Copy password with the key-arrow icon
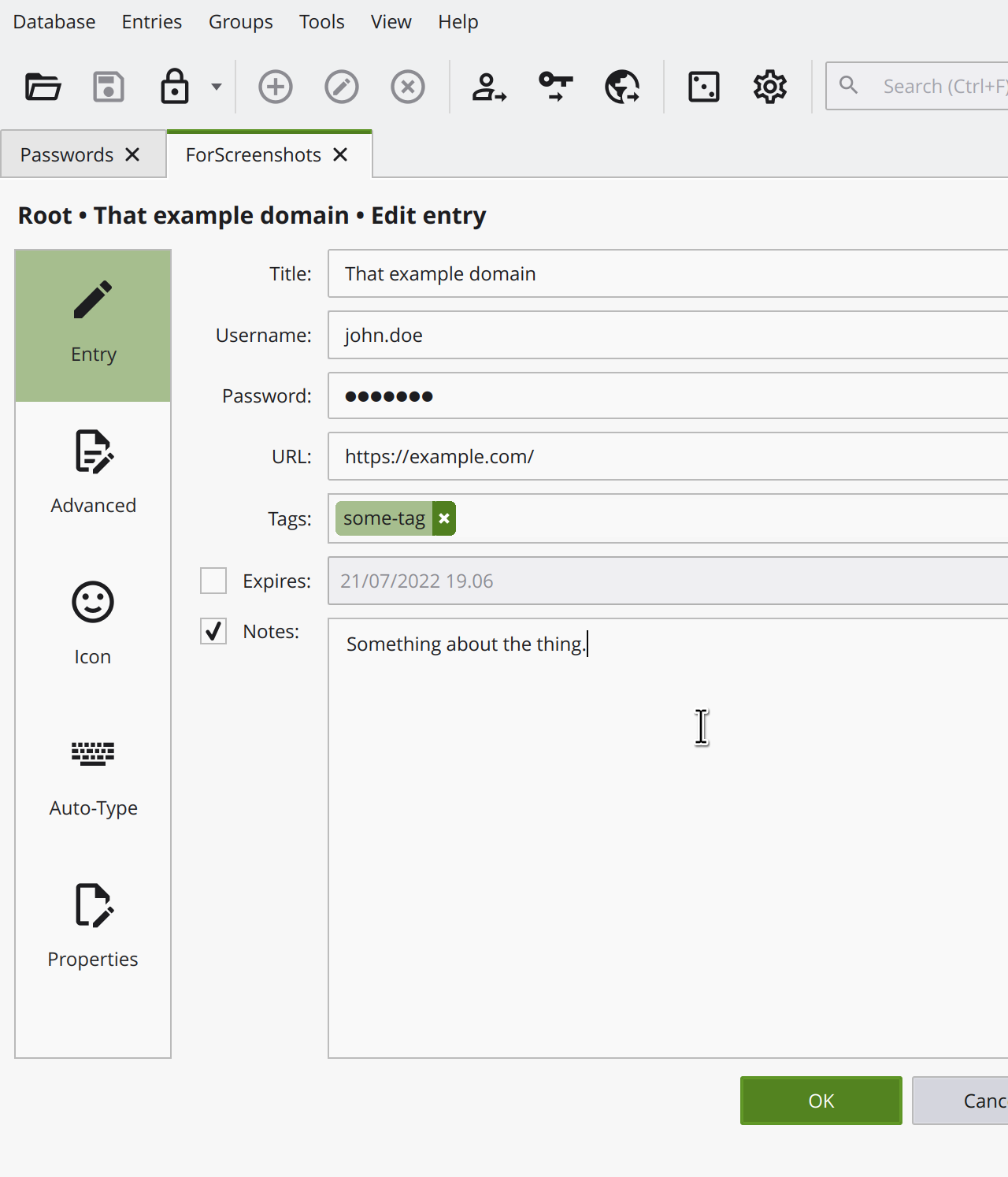The image size is (1008, 1177). click(x=556, y=87)
